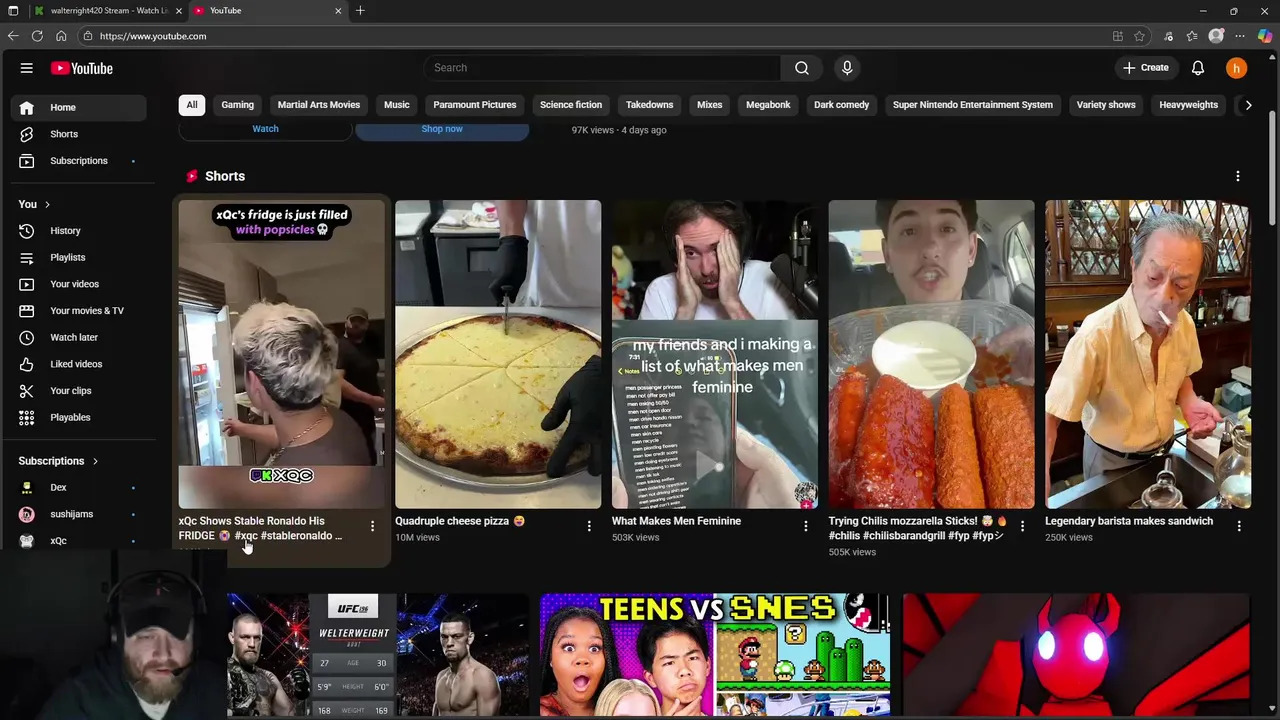
Task: Open options for Chilis mozzarella short
Action: pyautogui.click(x=1022, y=526)
